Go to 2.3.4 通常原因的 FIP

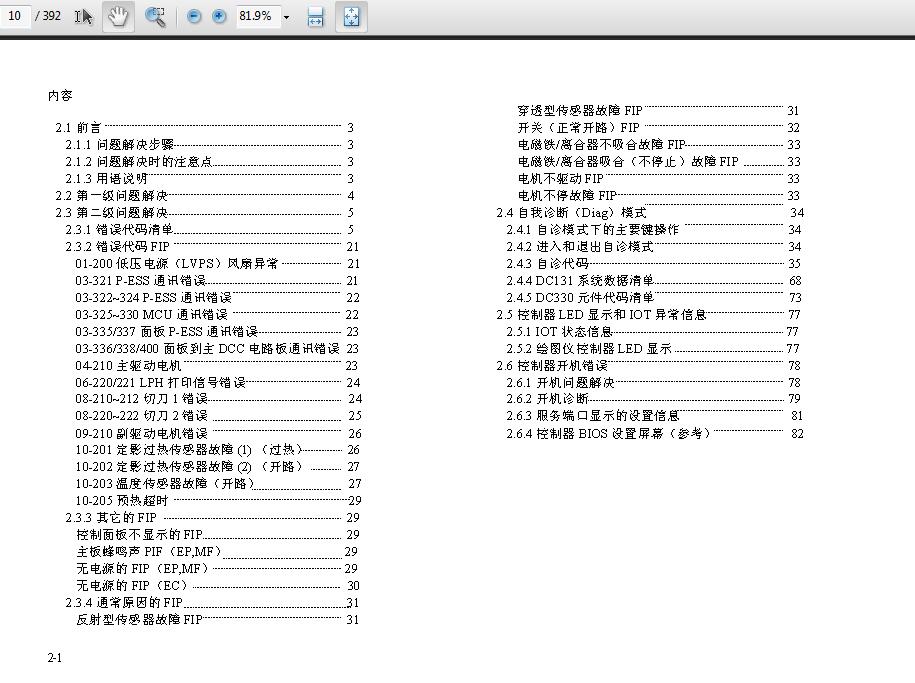(x=124, y=603)
